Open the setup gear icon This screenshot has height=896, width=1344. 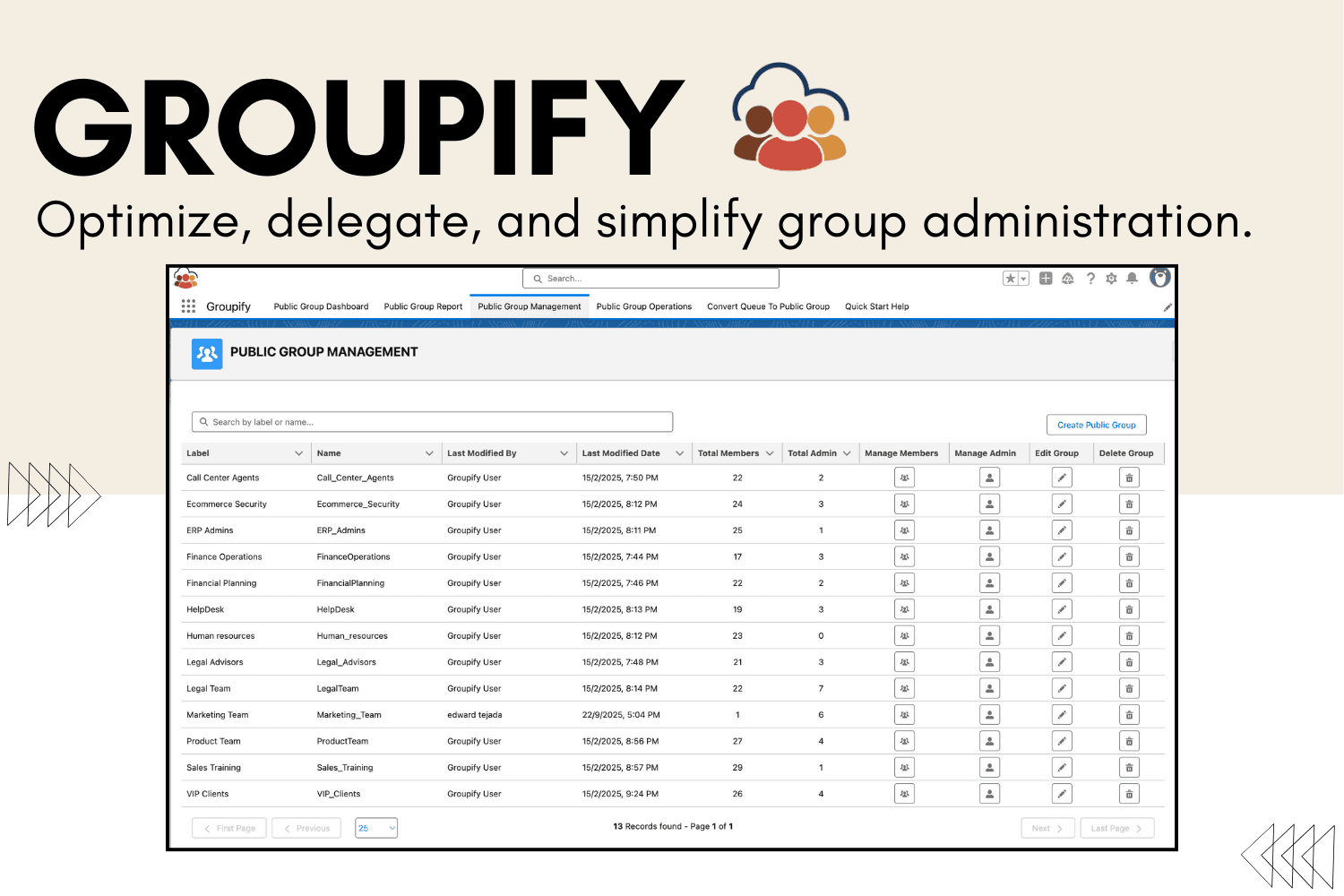point(1111,279)
